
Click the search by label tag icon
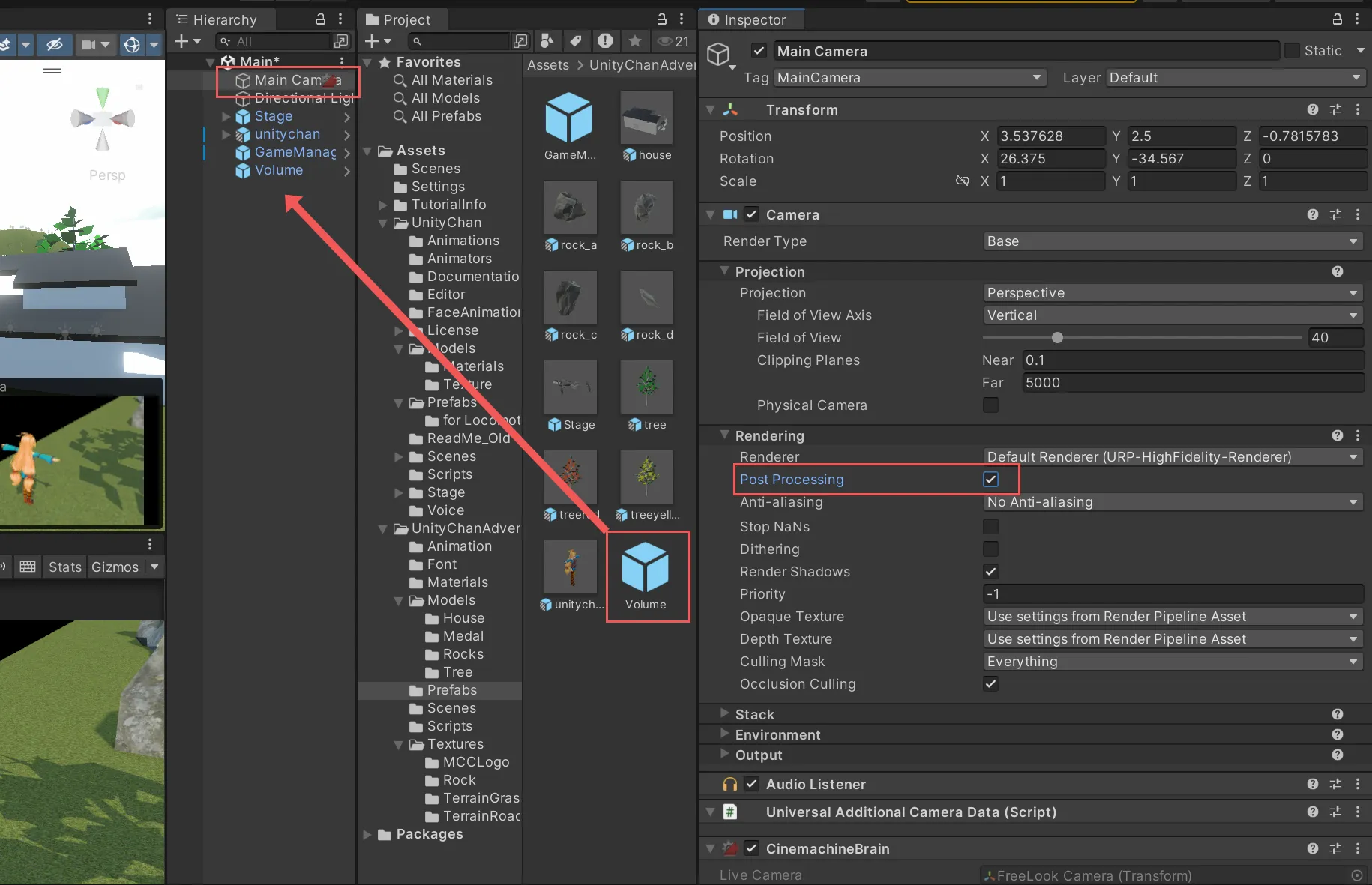576,41
